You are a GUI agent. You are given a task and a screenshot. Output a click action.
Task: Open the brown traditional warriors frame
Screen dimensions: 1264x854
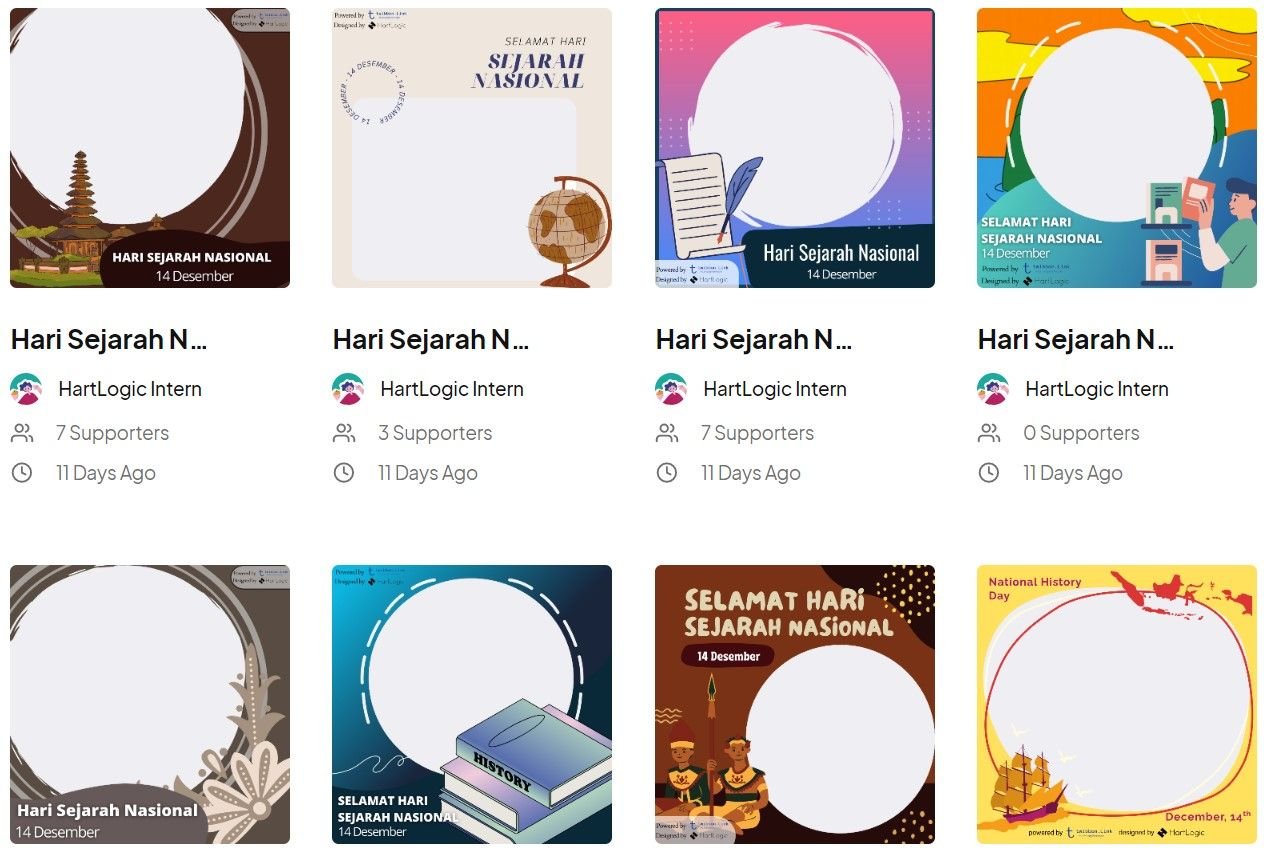[x=795, y=704]
